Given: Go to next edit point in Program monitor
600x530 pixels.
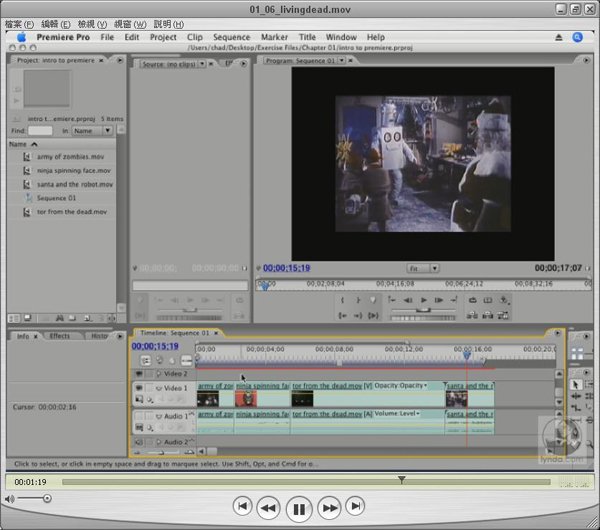Looking at the screenshot, I should click(454, 300).
